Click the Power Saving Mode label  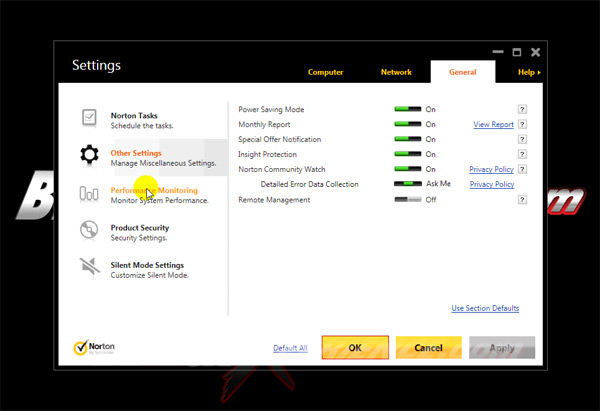[271, 109]
